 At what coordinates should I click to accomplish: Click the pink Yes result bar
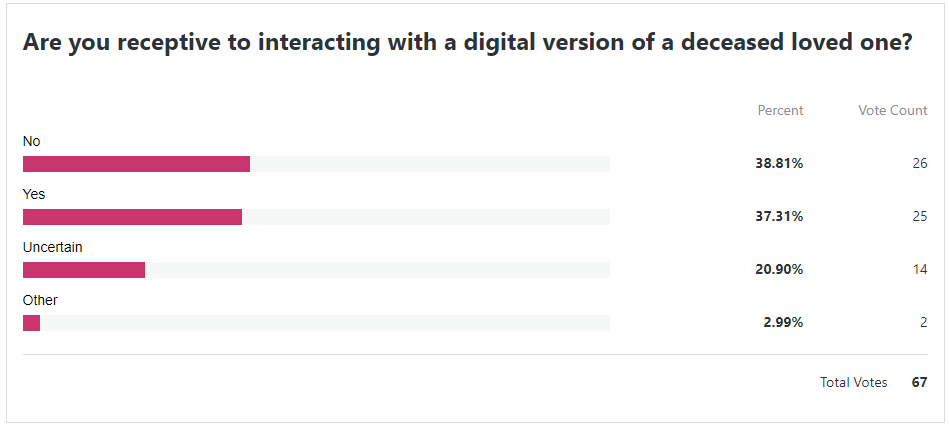tap(132, 217)
